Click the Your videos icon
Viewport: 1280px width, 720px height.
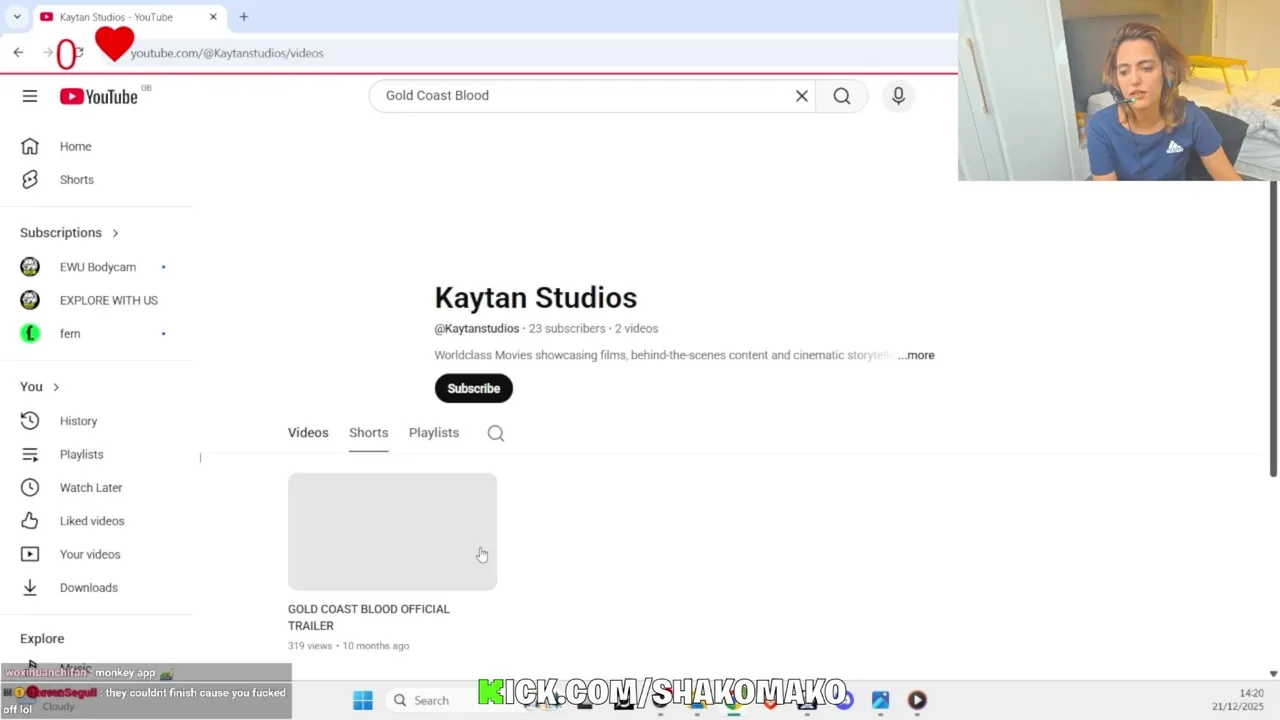[x=30, y=554]
